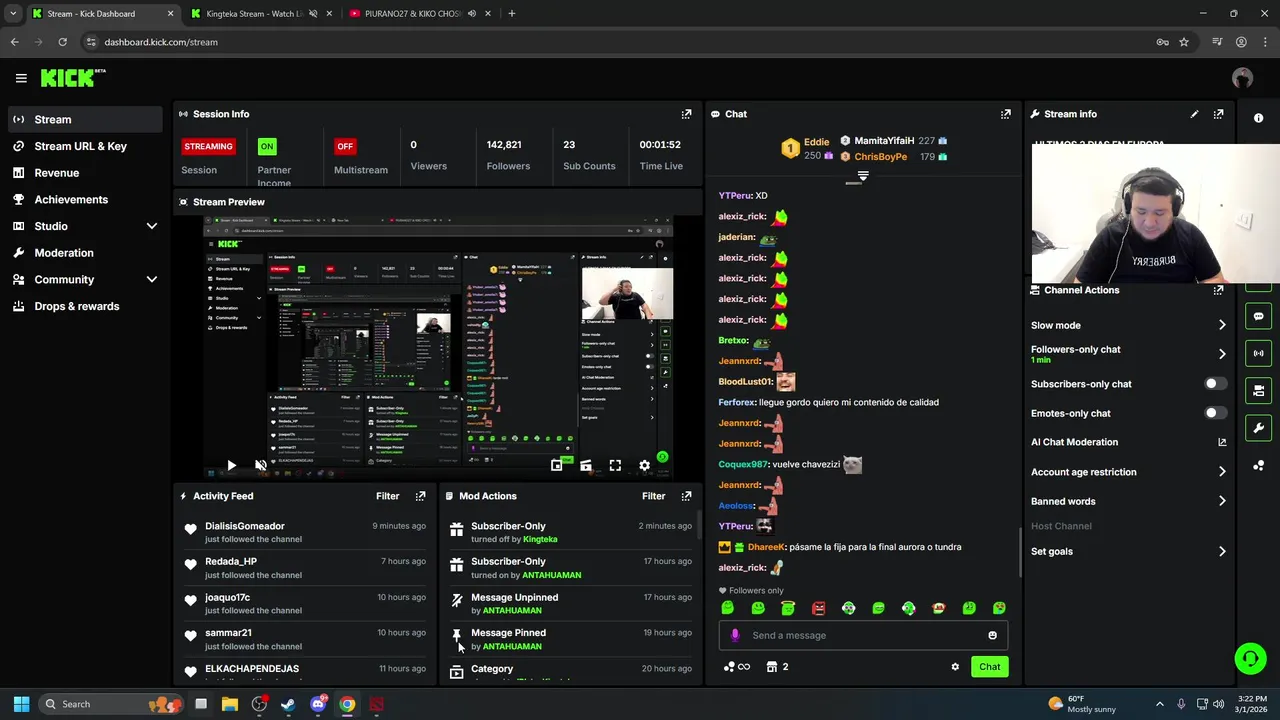
Task: Open Drops & rewards in sidebar
Action: (85, 306)
